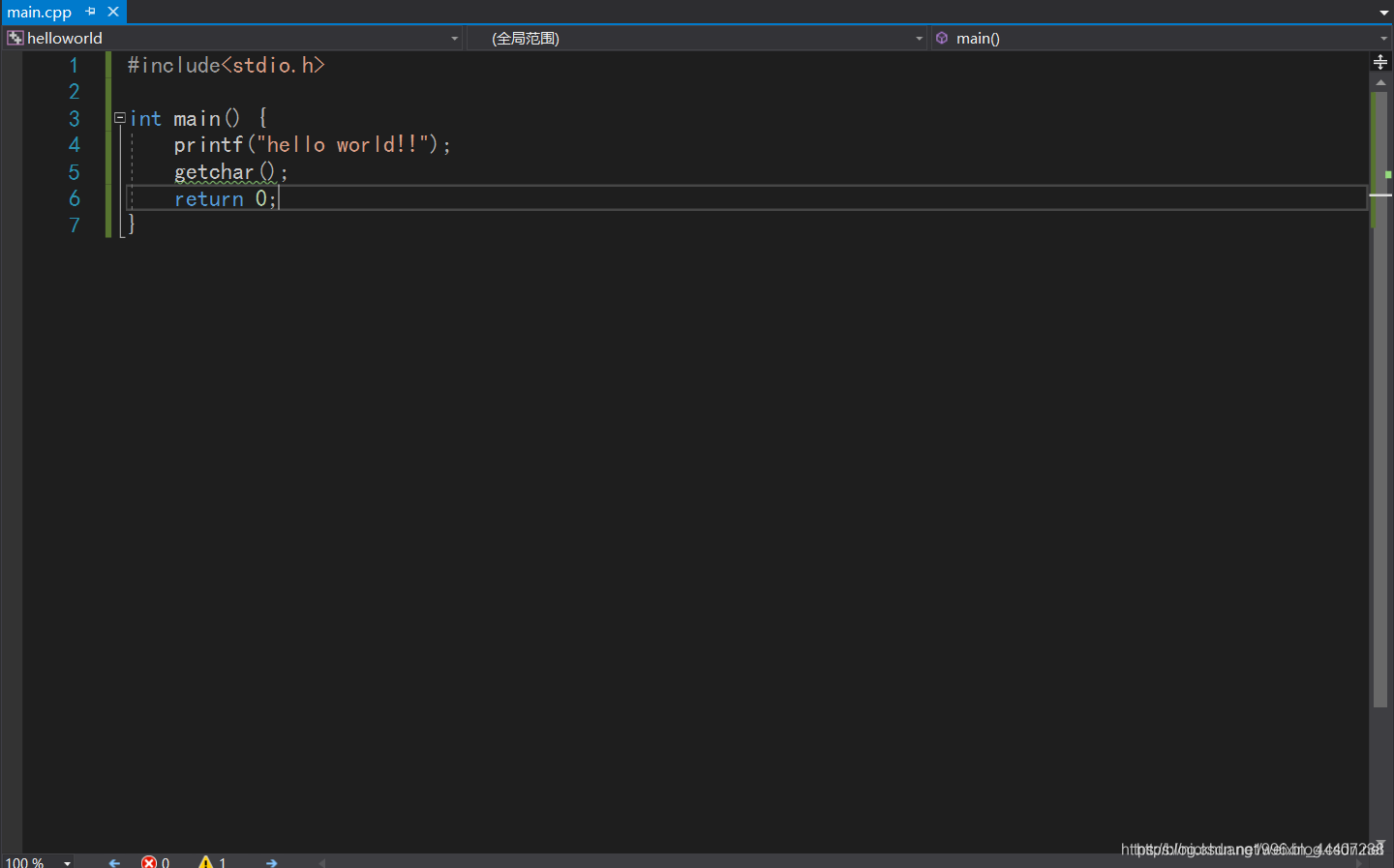
Task: Click on the printf statement text
Action: (312, 145)
